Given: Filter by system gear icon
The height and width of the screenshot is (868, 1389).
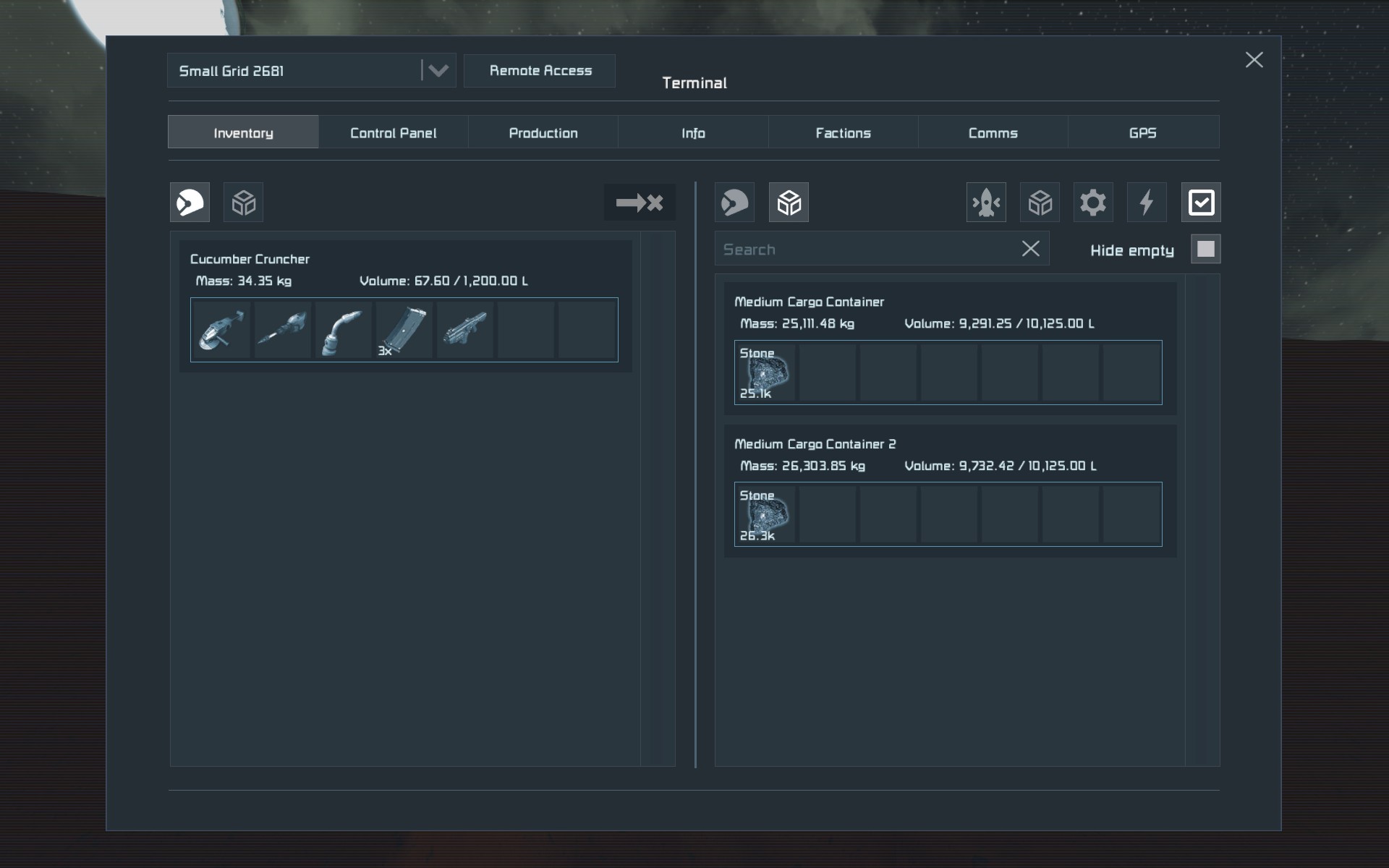Looking at the screenshot, I should click(1092, 202).
